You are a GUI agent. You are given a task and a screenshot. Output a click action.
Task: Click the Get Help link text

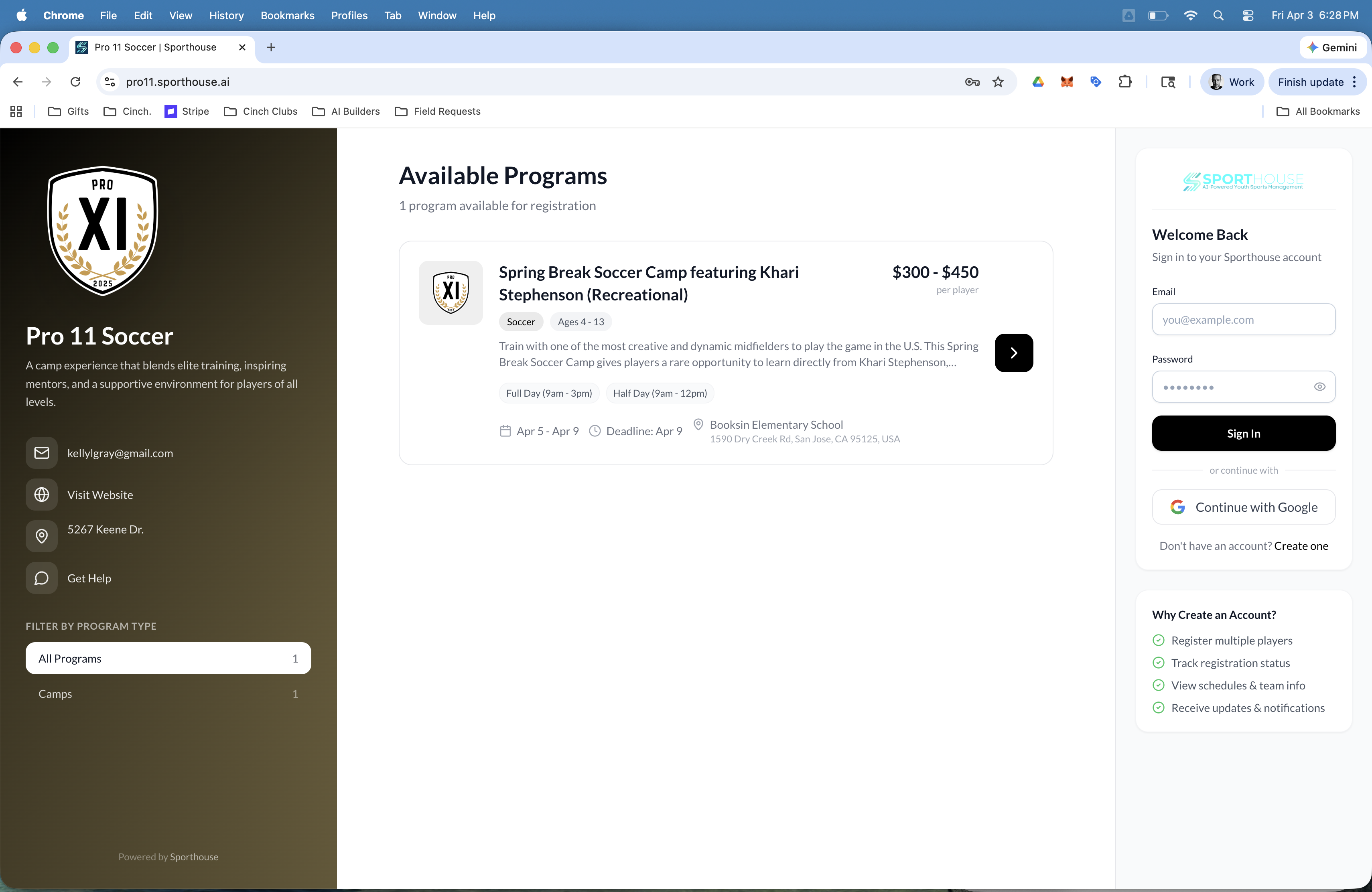(89, 578)
